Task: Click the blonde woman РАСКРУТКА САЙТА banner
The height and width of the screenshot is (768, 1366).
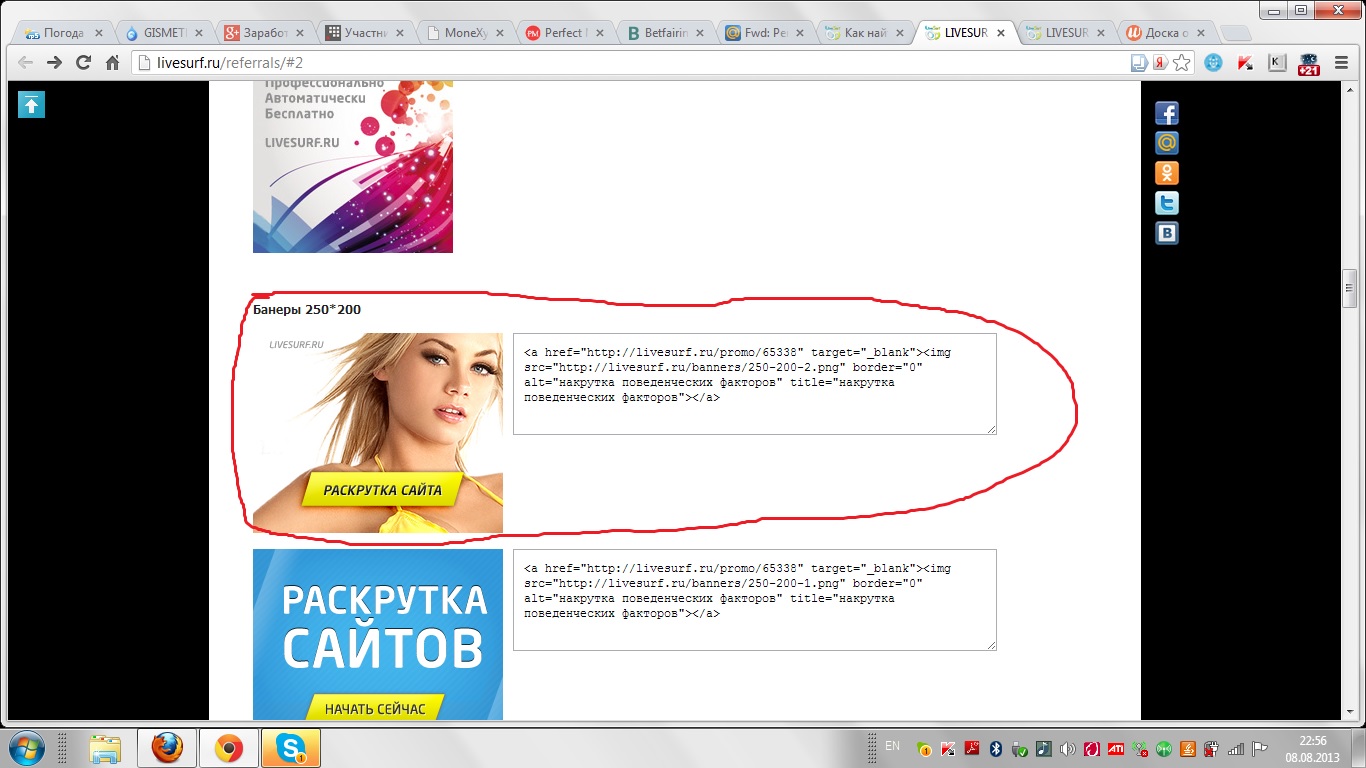Action: tap(378, 433)
